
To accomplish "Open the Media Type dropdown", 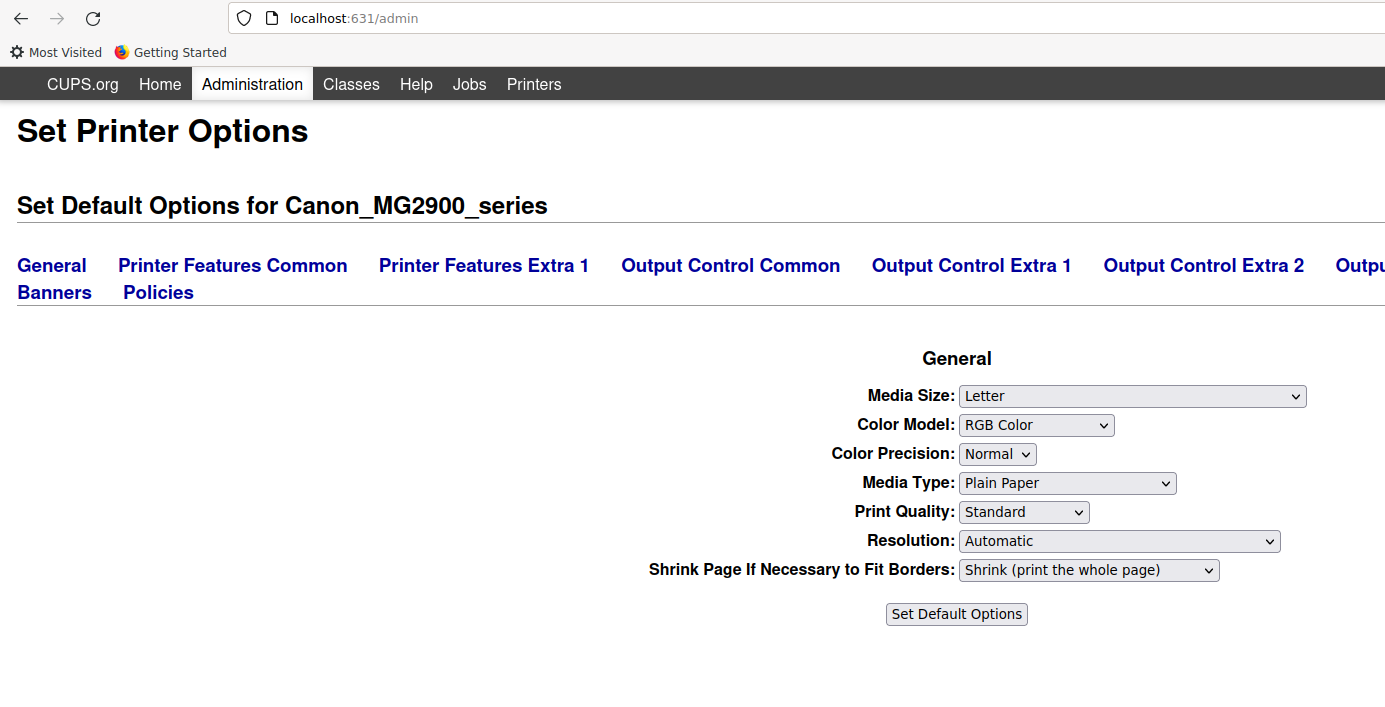I will 1067,483.
